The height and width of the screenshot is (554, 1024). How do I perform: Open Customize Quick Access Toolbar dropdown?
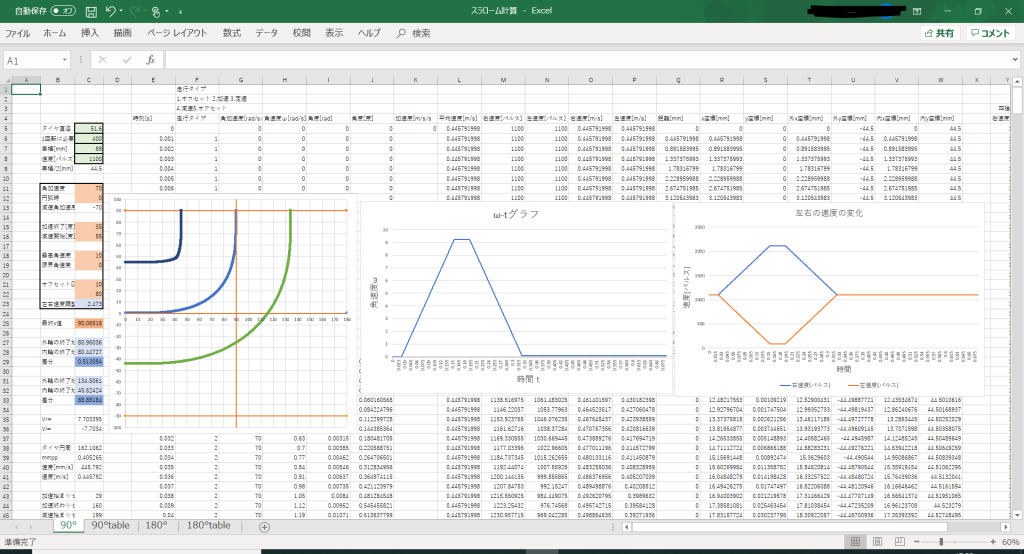pyautogui.click(x=180, y=11)
